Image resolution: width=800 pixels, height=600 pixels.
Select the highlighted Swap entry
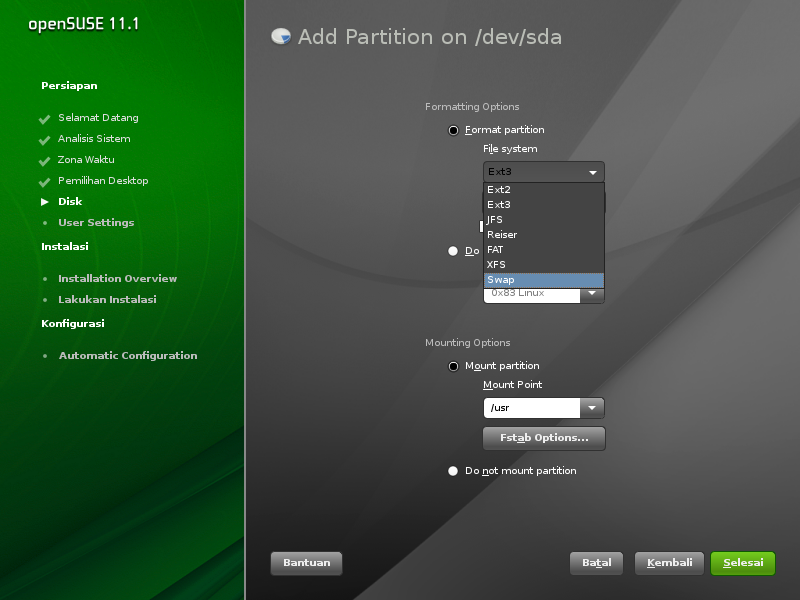coord(543,280)
